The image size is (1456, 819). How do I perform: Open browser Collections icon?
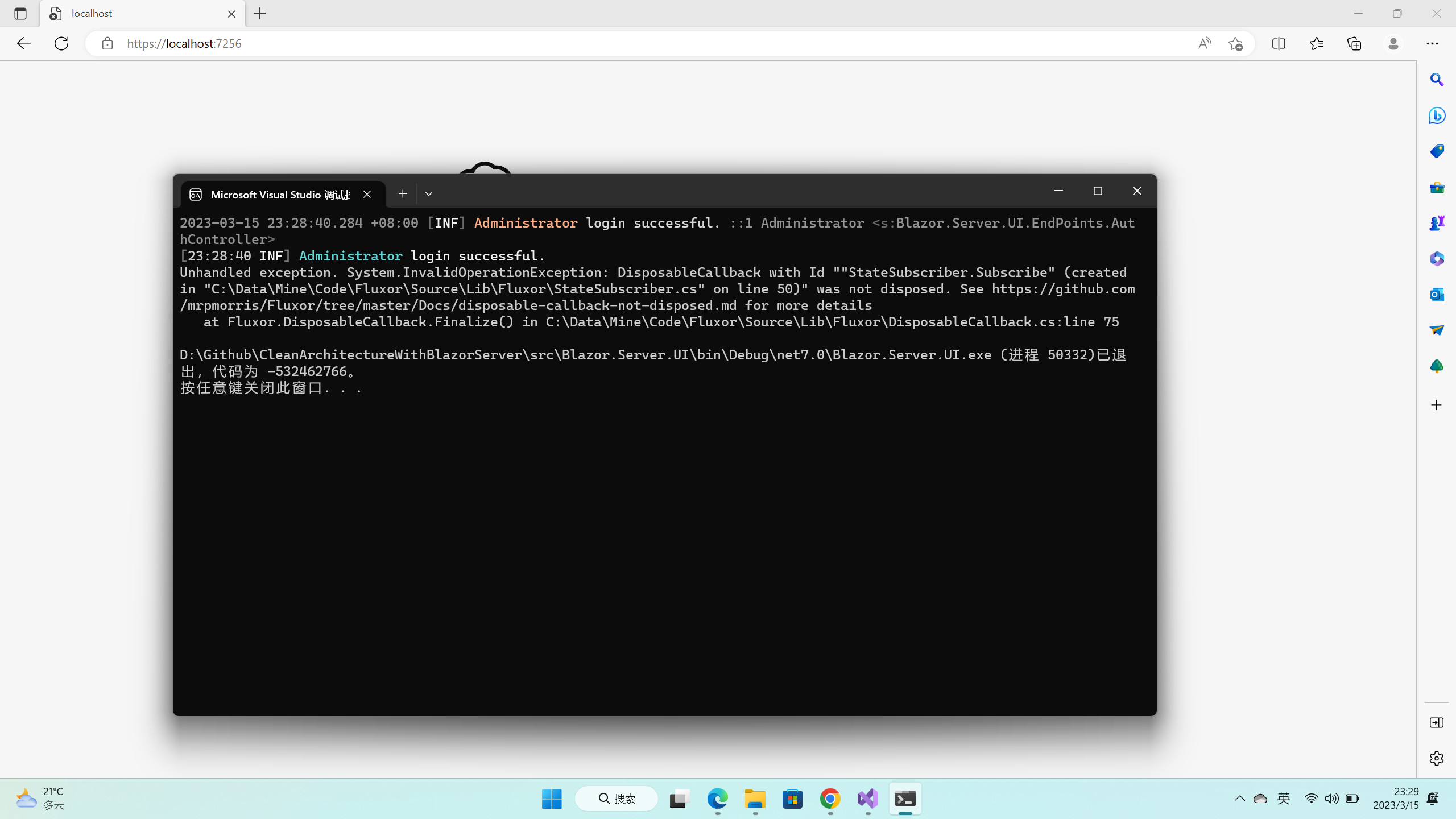[1354, 43]
